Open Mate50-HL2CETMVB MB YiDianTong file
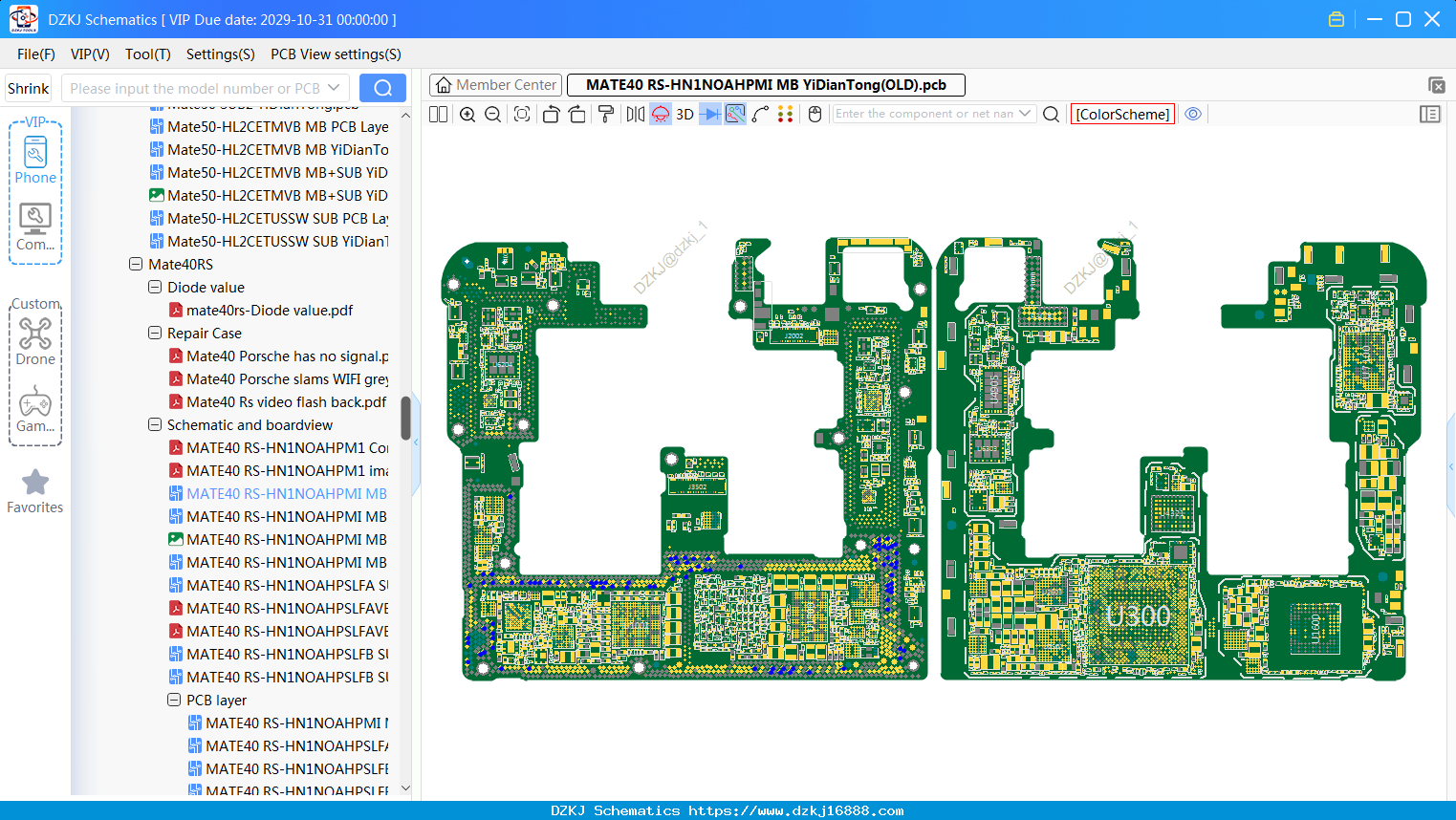 270,149
